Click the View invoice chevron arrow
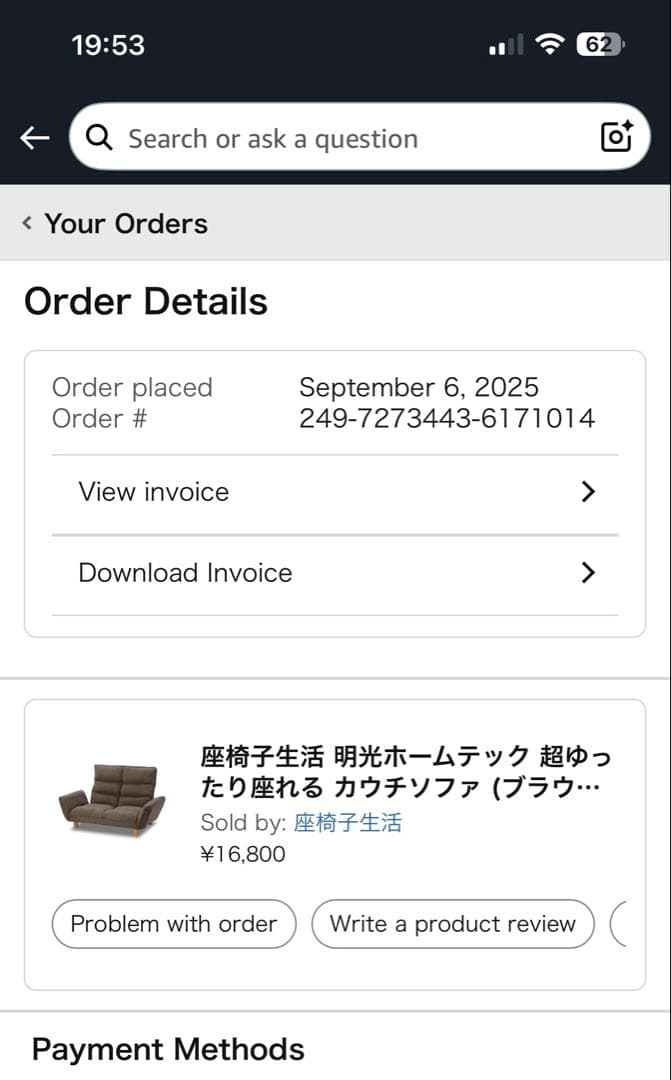The image size is (671, 1080). 588,491
